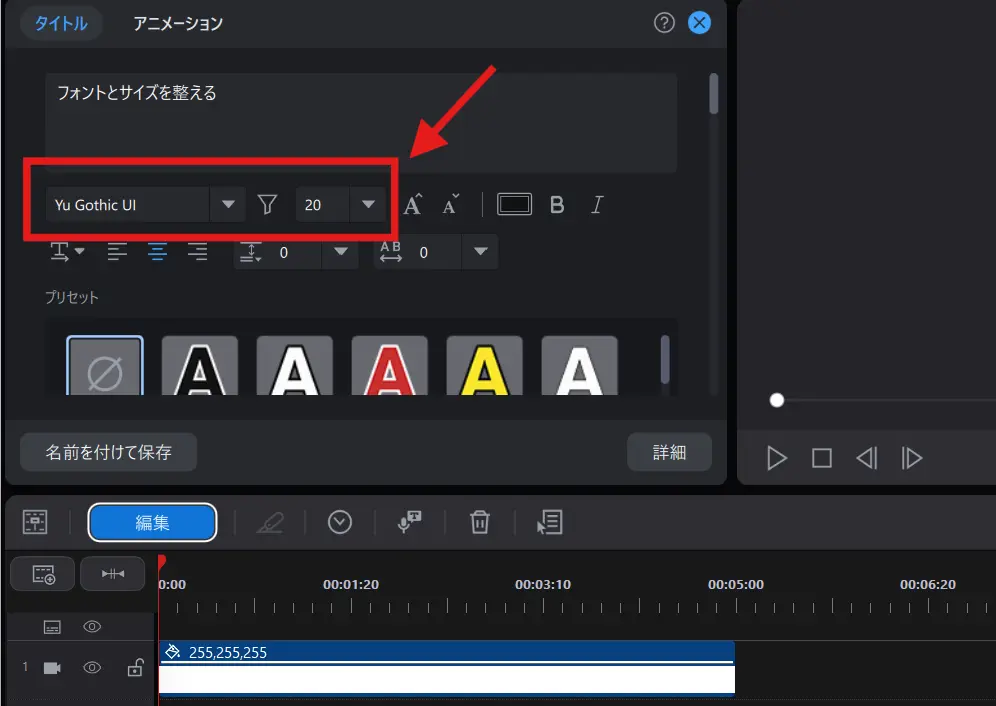Click 名前を付けて保存 button
The width and height of the screenshot is (996, 706).
(x=109, y=452)
